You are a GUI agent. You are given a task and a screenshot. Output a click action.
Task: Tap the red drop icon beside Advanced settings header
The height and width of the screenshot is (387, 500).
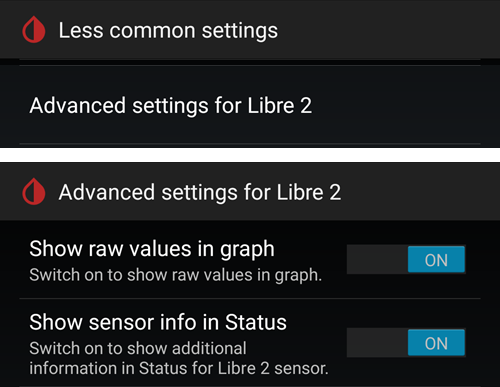[x=34, y=192]
